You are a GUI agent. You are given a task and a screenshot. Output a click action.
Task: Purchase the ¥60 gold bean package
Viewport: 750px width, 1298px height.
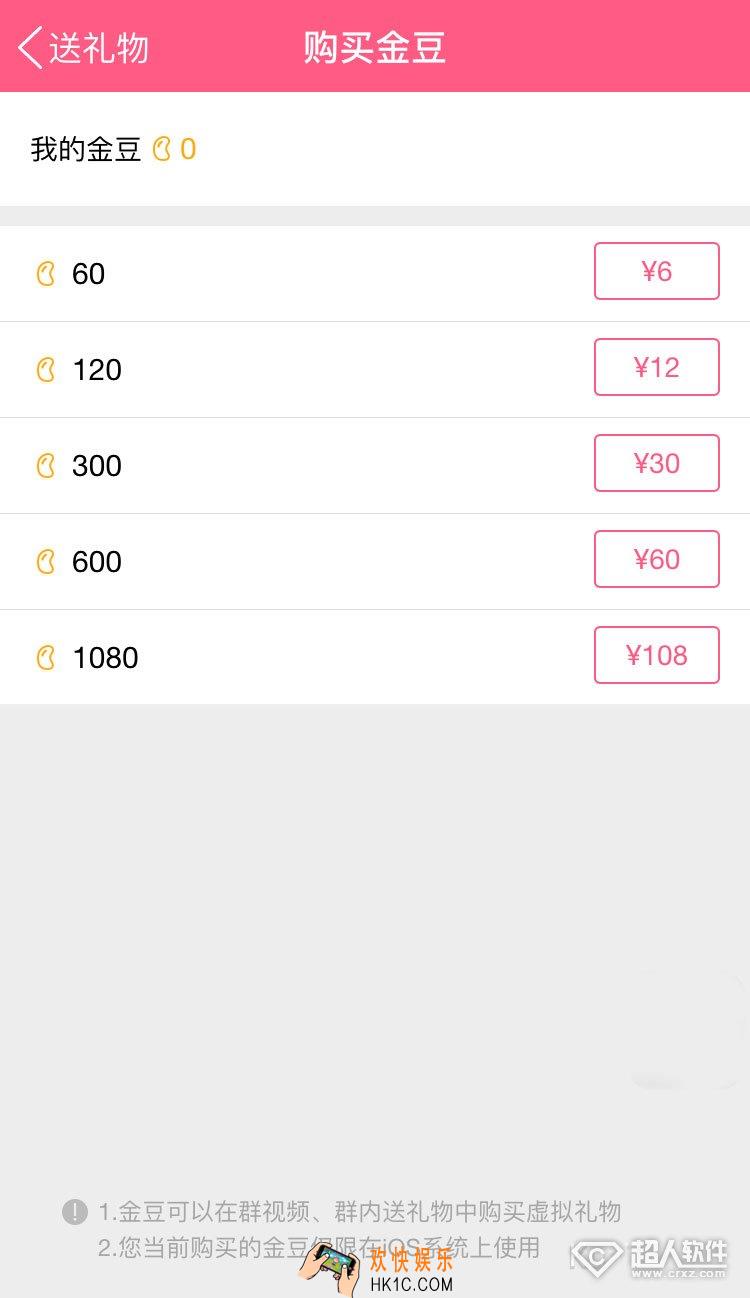(657, 559)
